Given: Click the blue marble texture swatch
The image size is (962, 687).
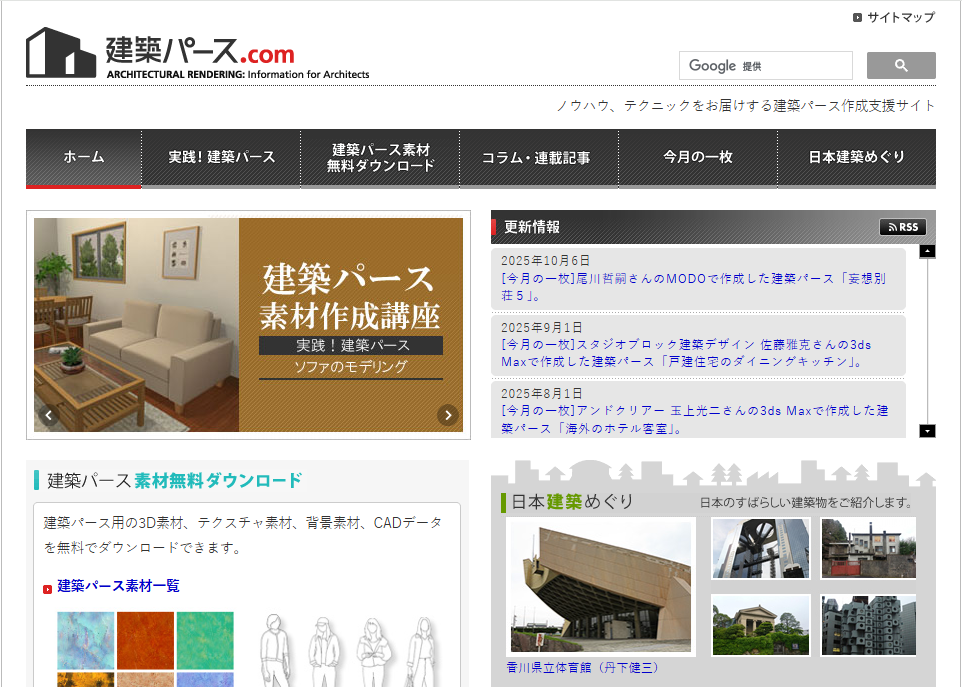Looking at the screenshot, I should pos(85,640).
